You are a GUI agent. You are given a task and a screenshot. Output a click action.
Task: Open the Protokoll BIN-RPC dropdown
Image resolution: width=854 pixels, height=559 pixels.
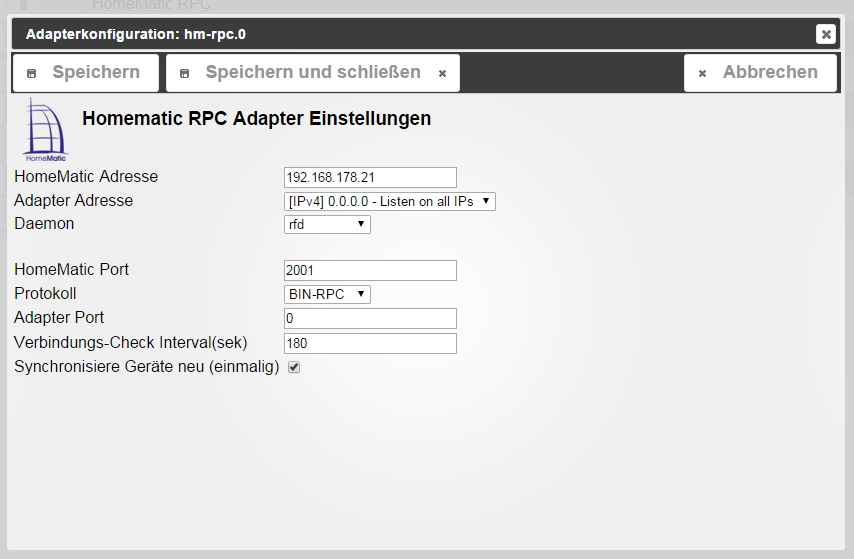pos(327,294)
